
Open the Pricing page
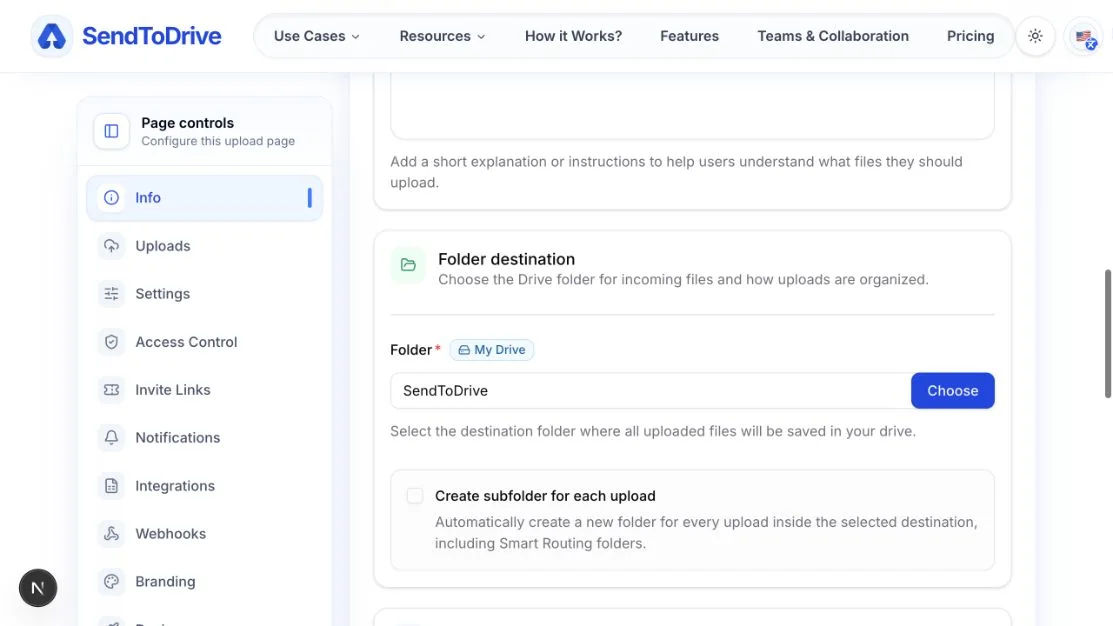(970, 36)
